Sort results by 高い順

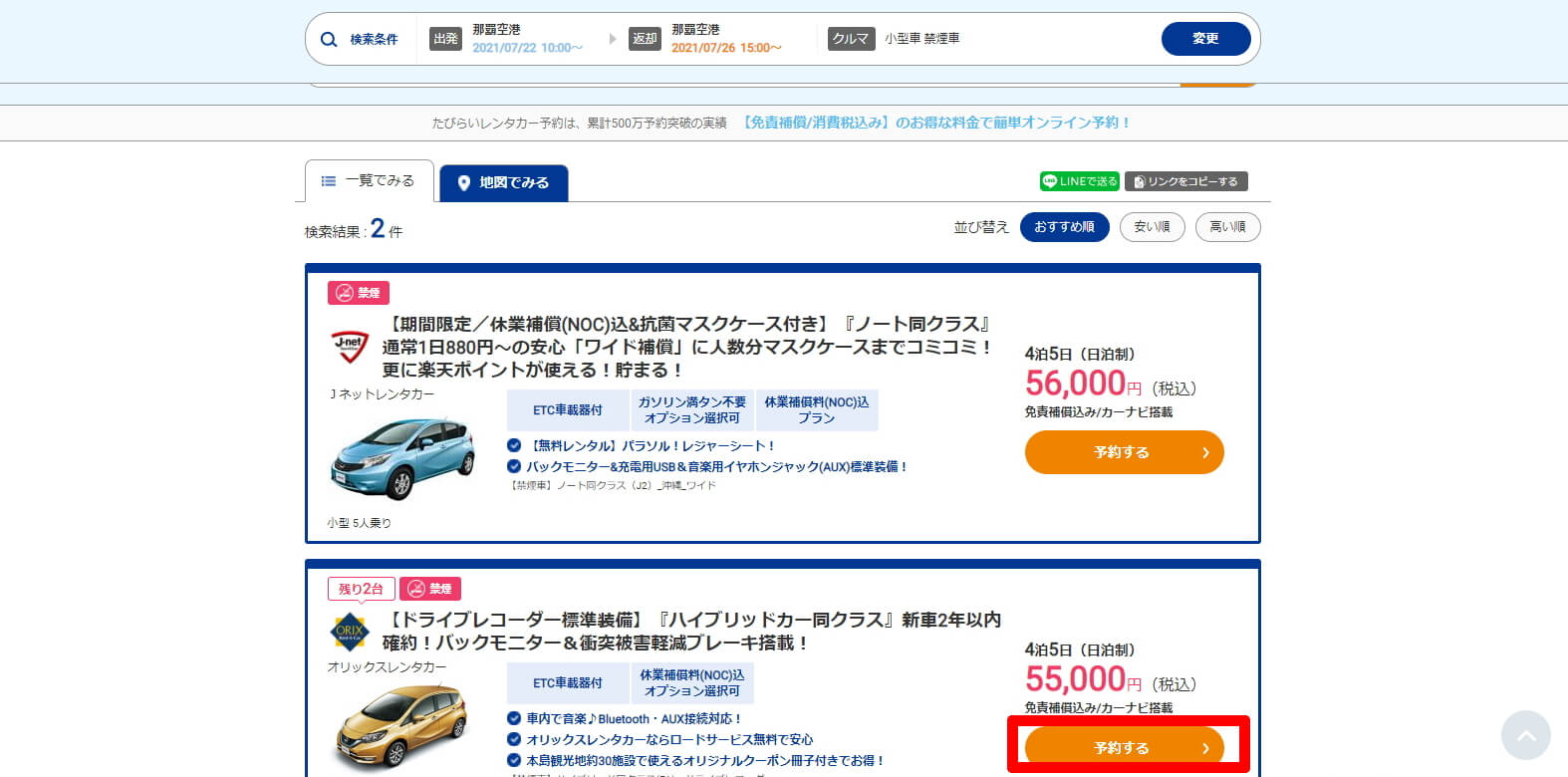(x=1227, y=227)
